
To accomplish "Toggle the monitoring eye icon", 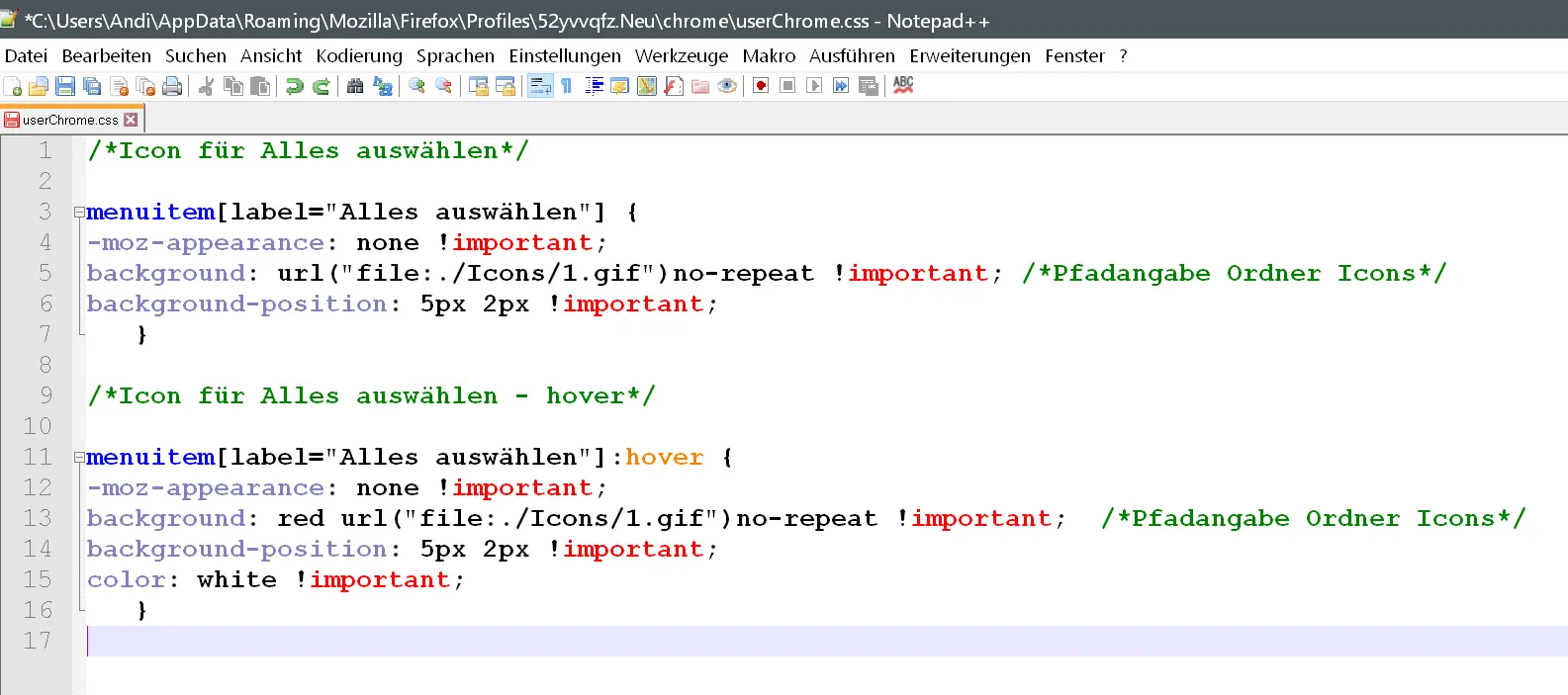I will 727,87.
